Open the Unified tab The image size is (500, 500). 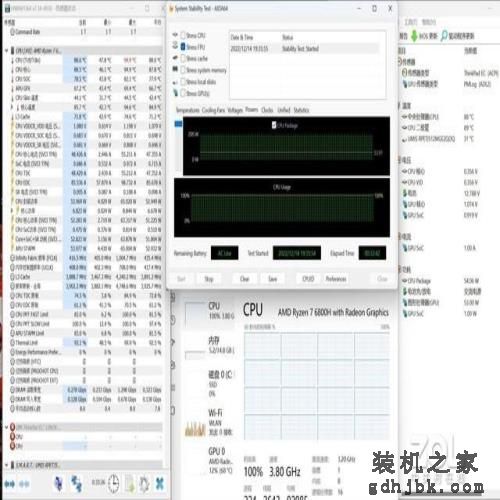tap(284, 110)
